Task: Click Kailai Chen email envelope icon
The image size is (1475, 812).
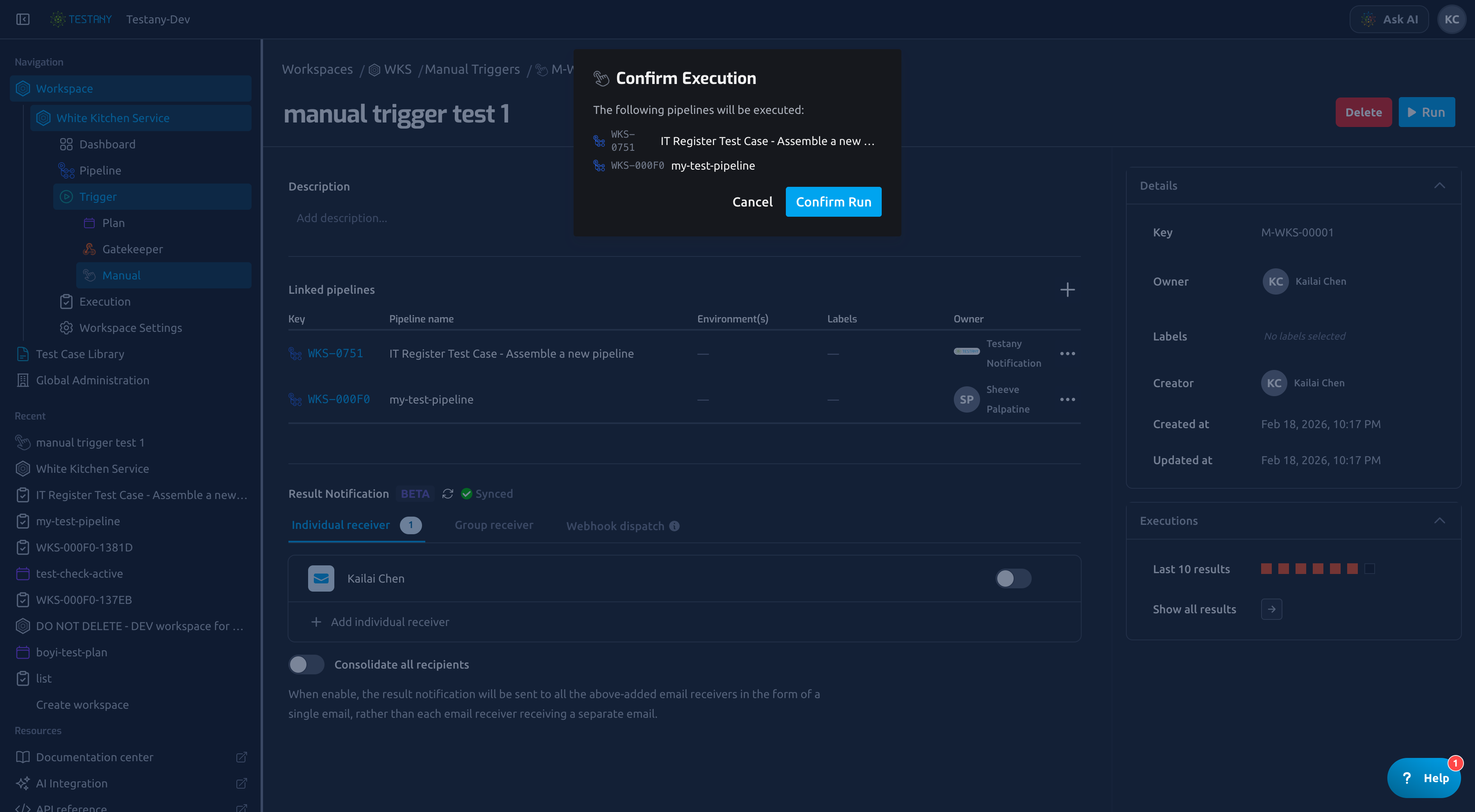Action: point(321,578)
